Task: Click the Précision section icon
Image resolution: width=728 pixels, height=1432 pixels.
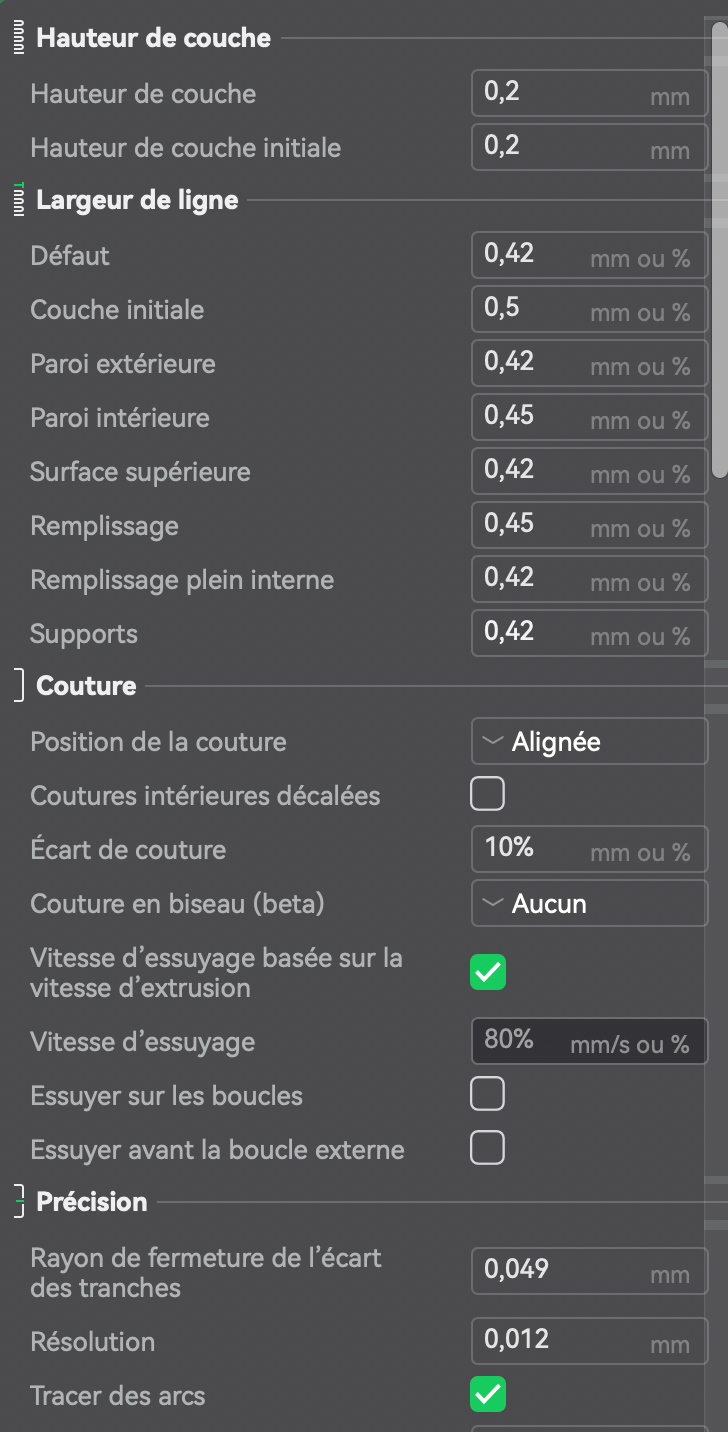Action: click(x=18, y=1202)
